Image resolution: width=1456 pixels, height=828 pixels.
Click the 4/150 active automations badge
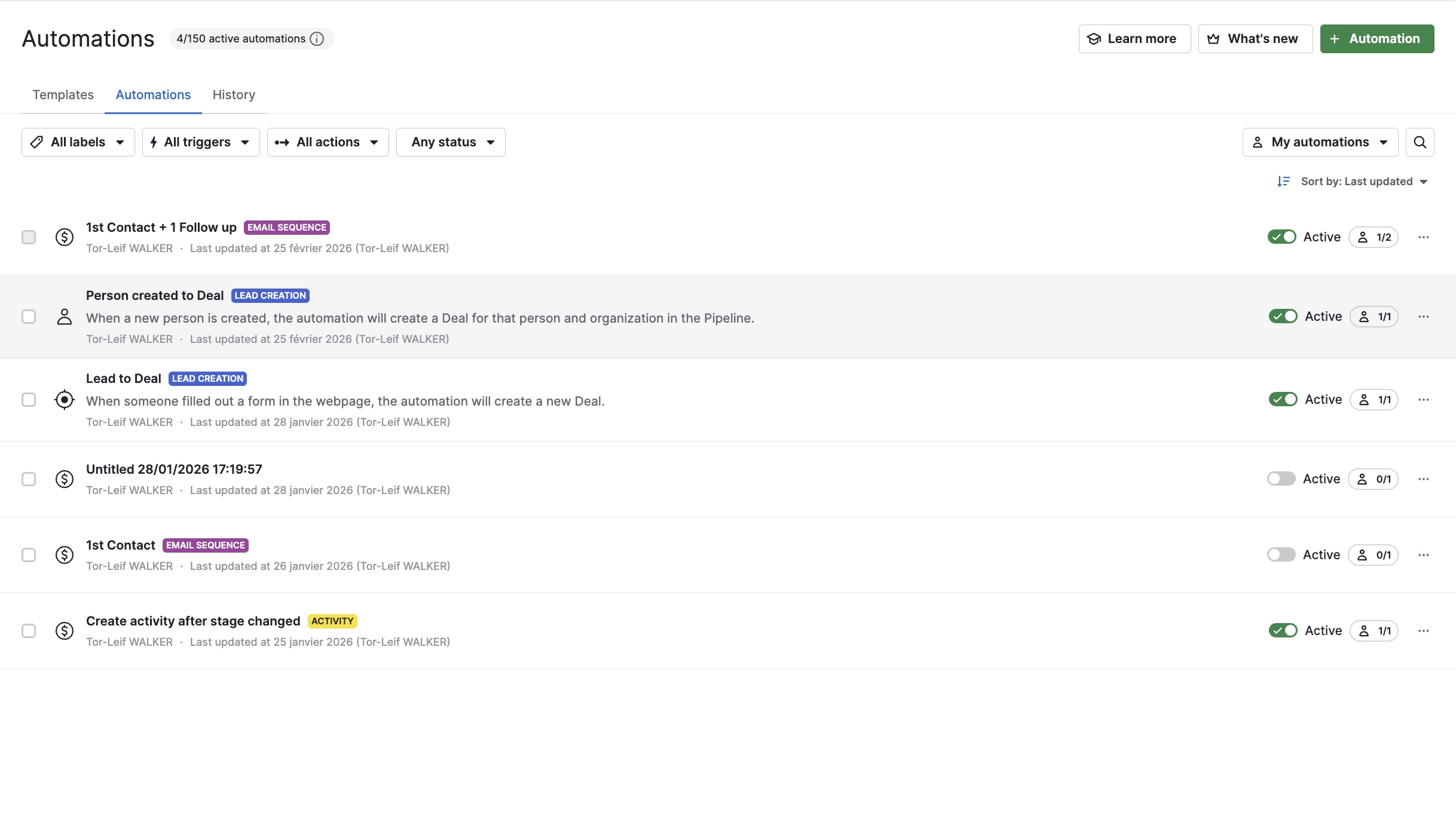click(x=251, y=39)
